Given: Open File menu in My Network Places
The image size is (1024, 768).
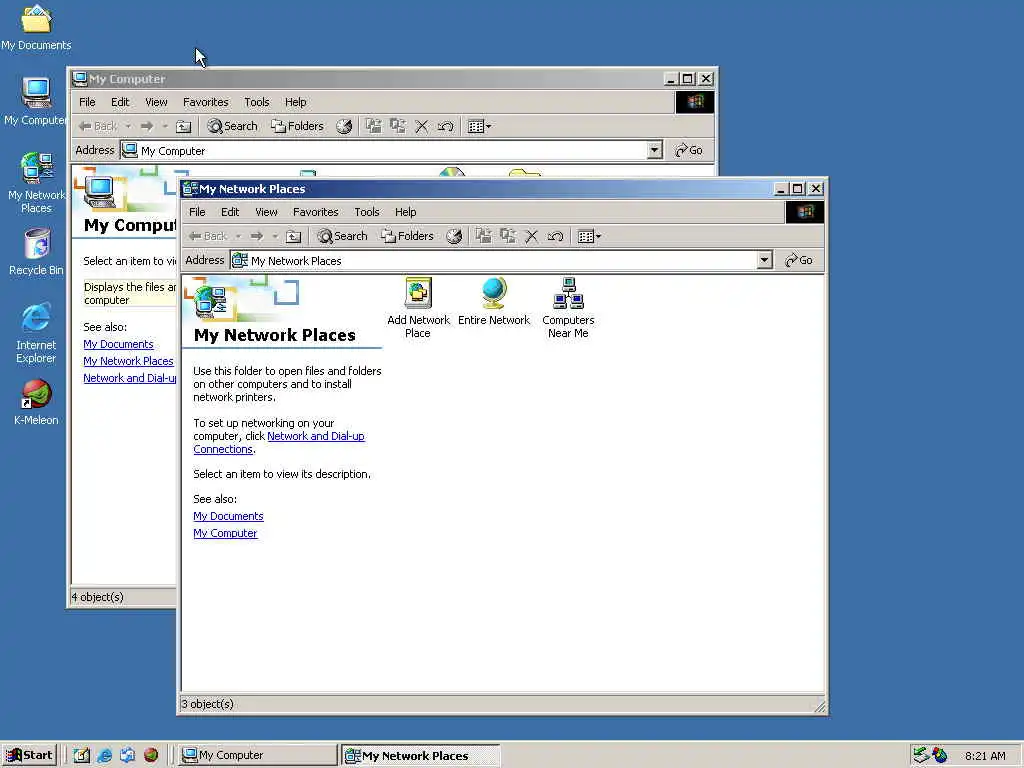Looking at the screenshot, I should pos(197,212).
